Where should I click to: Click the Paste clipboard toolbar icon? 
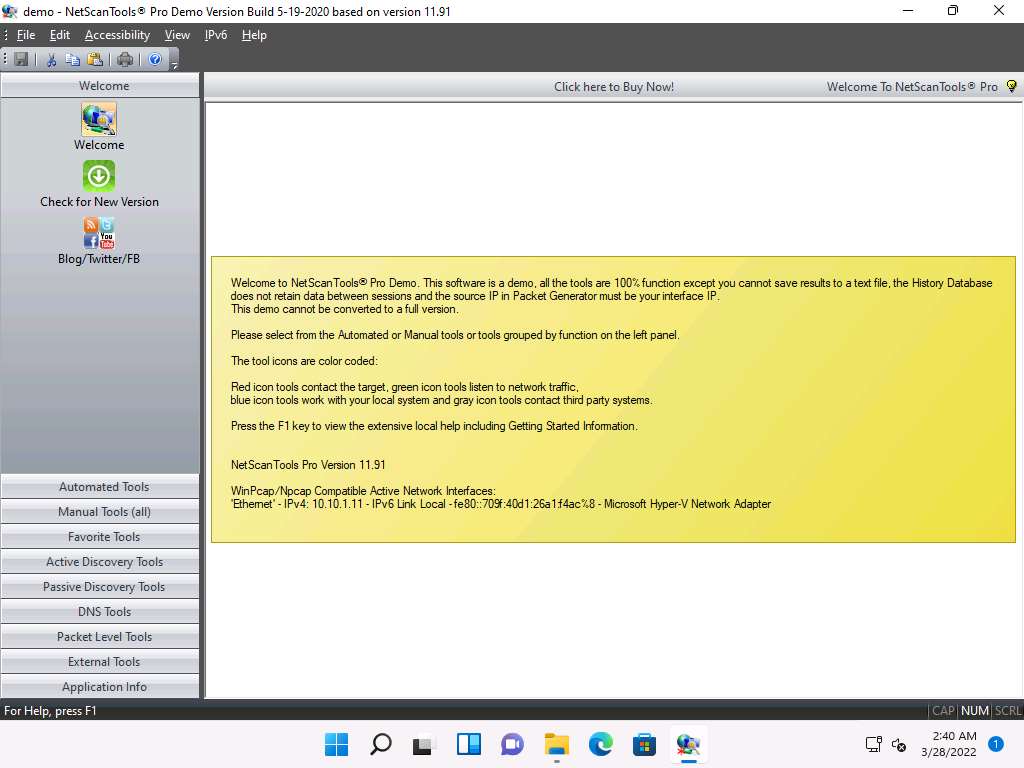click(x=95, y=60)
